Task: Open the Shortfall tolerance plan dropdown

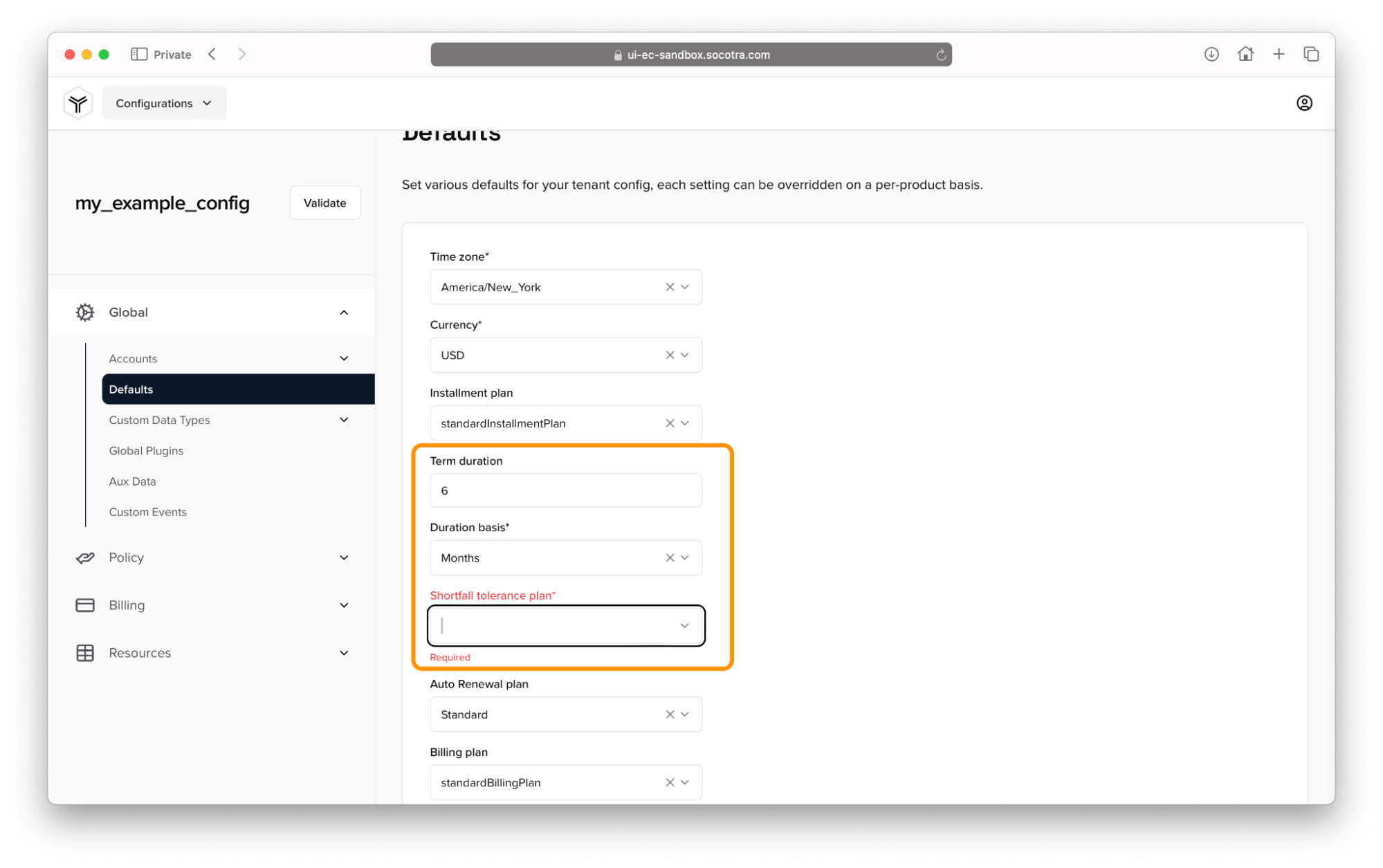Action: click(684, 625)
